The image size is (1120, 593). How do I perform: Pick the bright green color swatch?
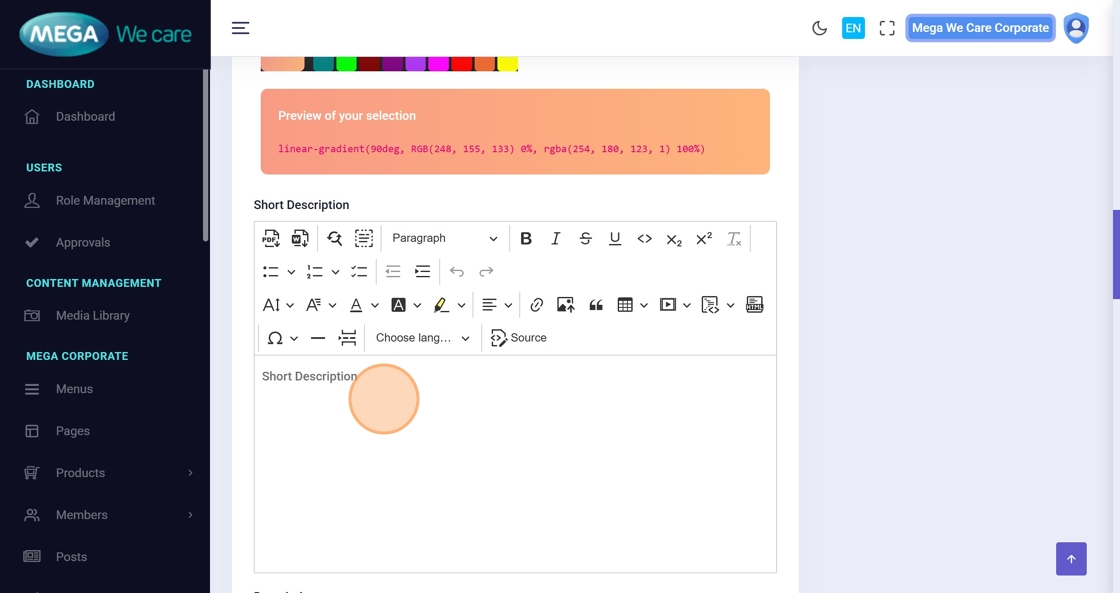click(345, 64)
